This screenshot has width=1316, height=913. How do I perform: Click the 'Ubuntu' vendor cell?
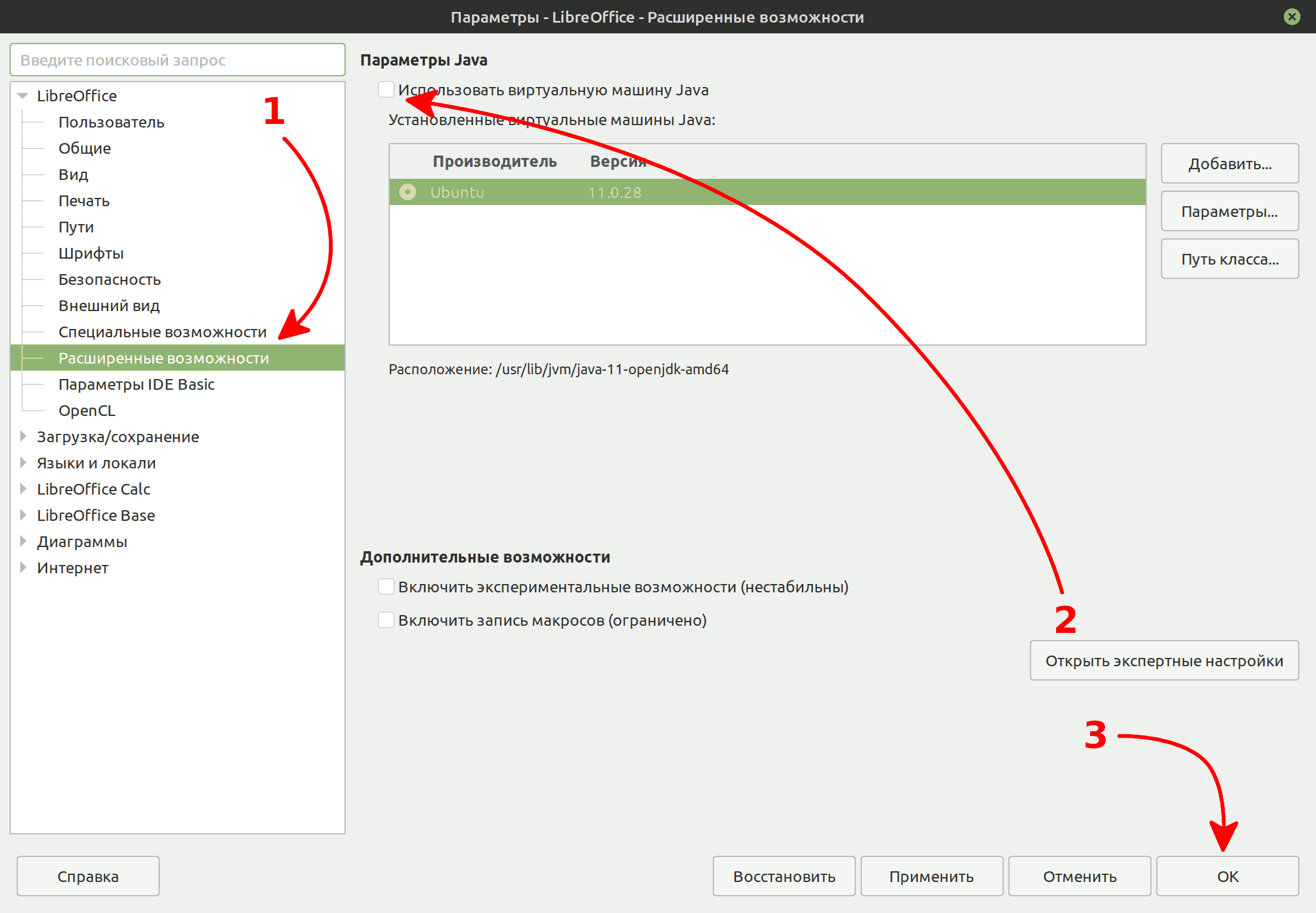pos(457,192)
